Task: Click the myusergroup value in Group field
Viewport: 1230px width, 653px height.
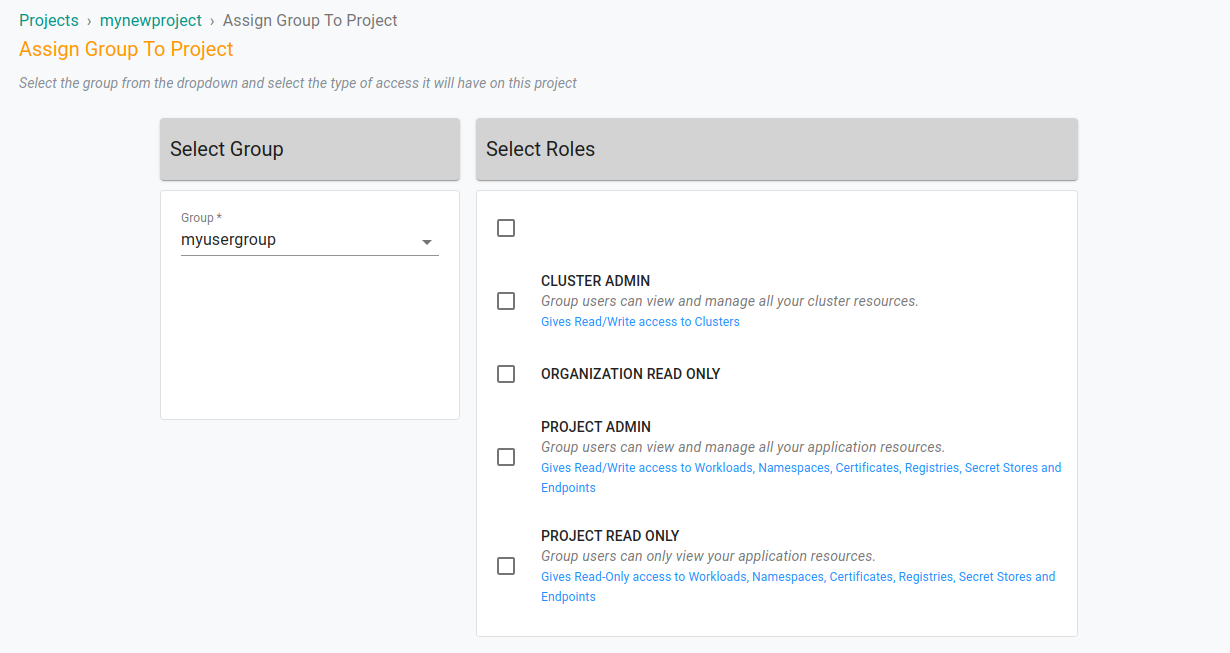Action: pos(228,240)
